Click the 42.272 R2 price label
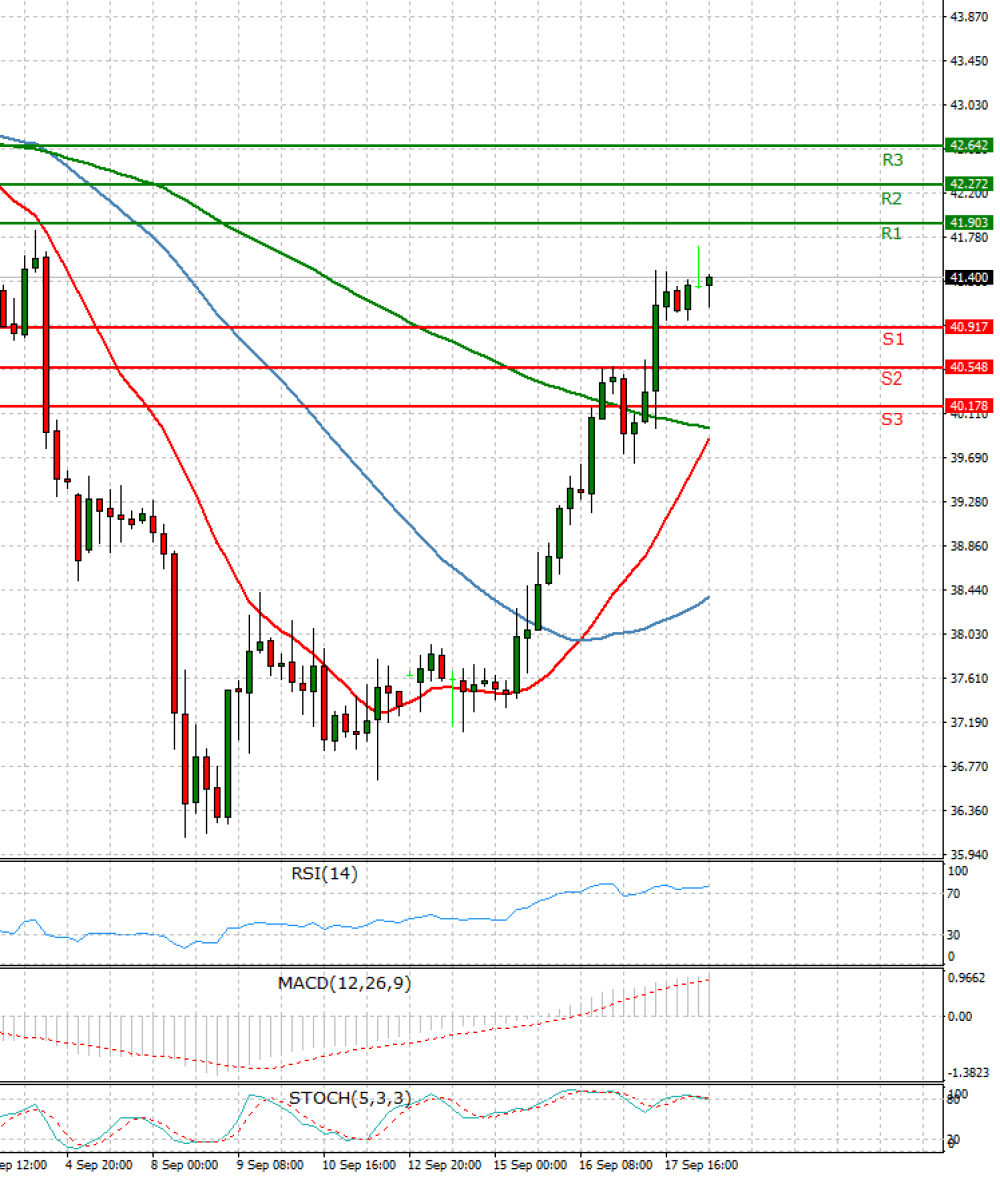The image size is (1000, 1180). [x=968, y=184]
